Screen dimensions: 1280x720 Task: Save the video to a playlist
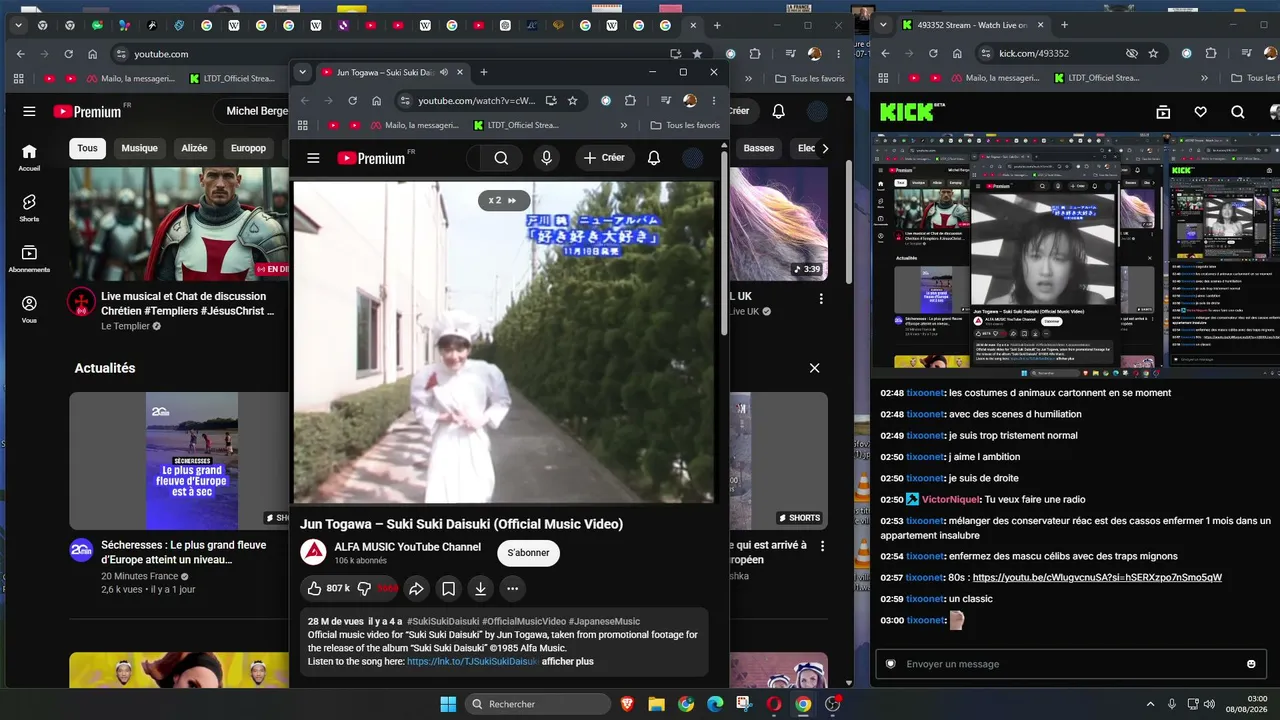(x=449, y=589)
